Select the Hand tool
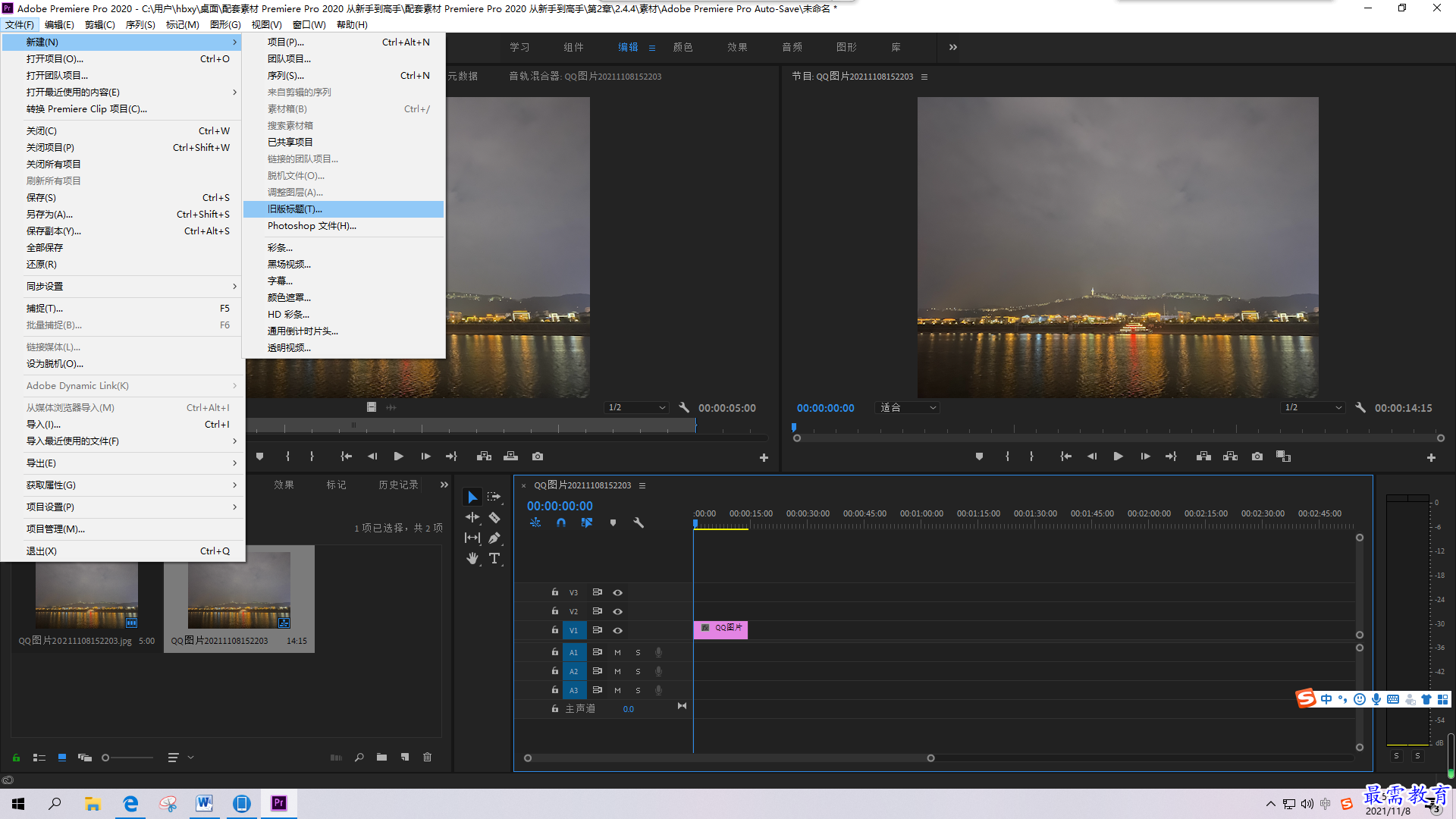 pyautogui.click(x=472, y=558)
